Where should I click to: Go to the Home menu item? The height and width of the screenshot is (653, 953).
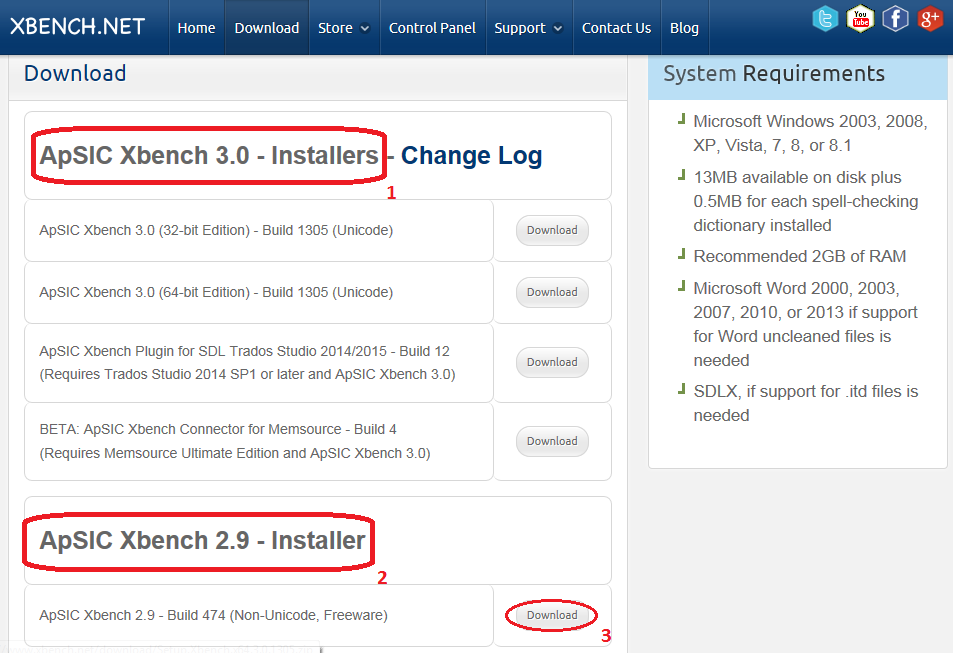(x=196, y=28)
